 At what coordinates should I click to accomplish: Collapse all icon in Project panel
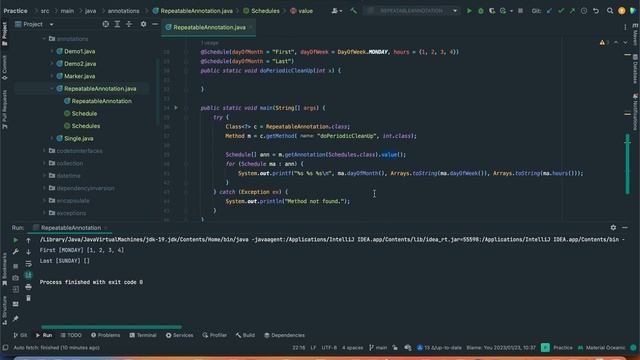(129, 24)
